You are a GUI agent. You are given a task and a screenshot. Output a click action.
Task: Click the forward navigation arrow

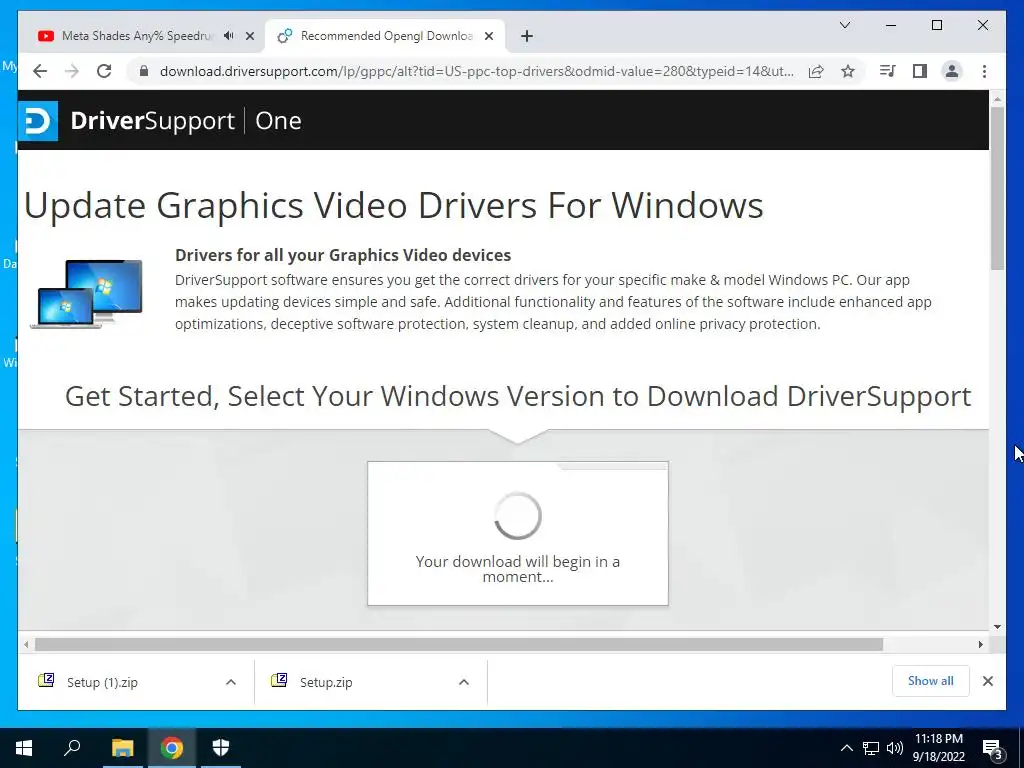(72, 71)
